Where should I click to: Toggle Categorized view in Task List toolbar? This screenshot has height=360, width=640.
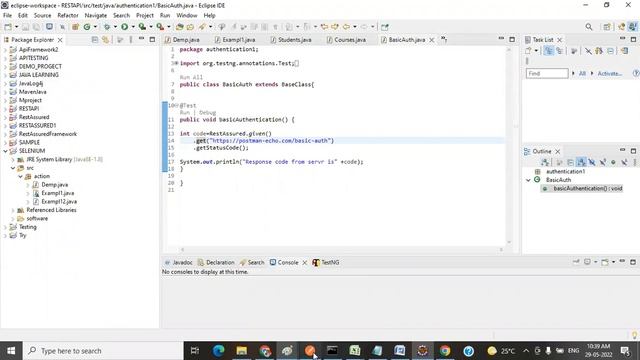(x=549, y=51)
